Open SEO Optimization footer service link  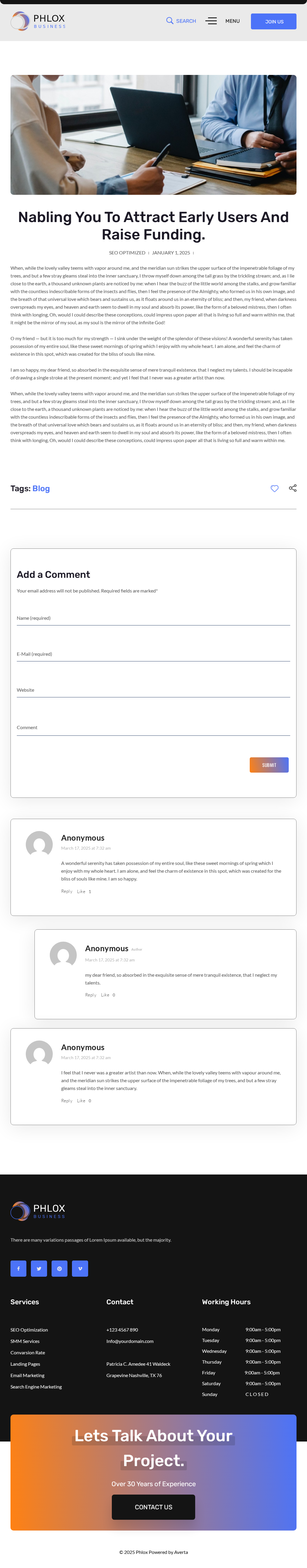pos(29,1329)
